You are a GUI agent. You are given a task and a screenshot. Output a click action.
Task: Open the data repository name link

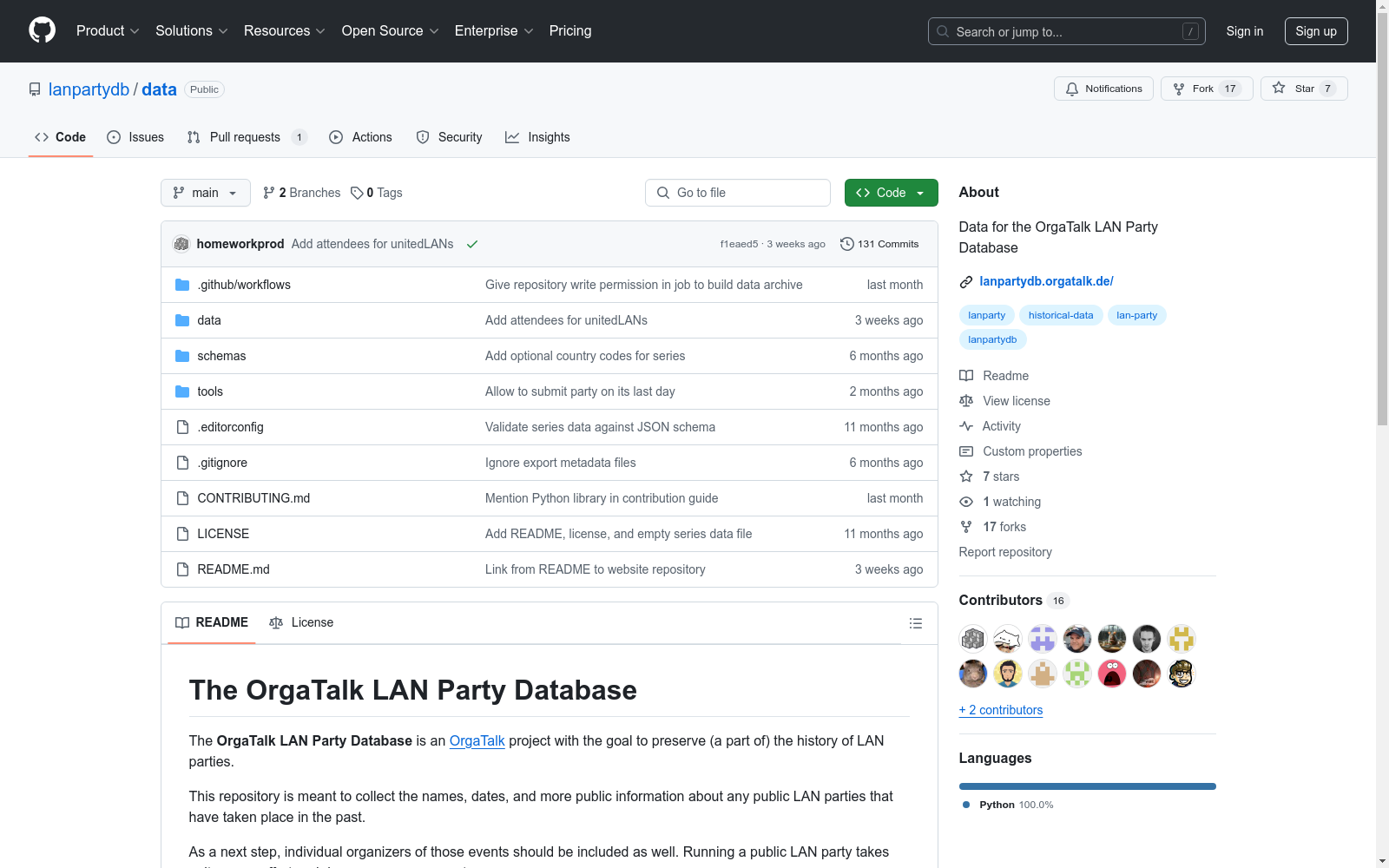pos(159,89)
